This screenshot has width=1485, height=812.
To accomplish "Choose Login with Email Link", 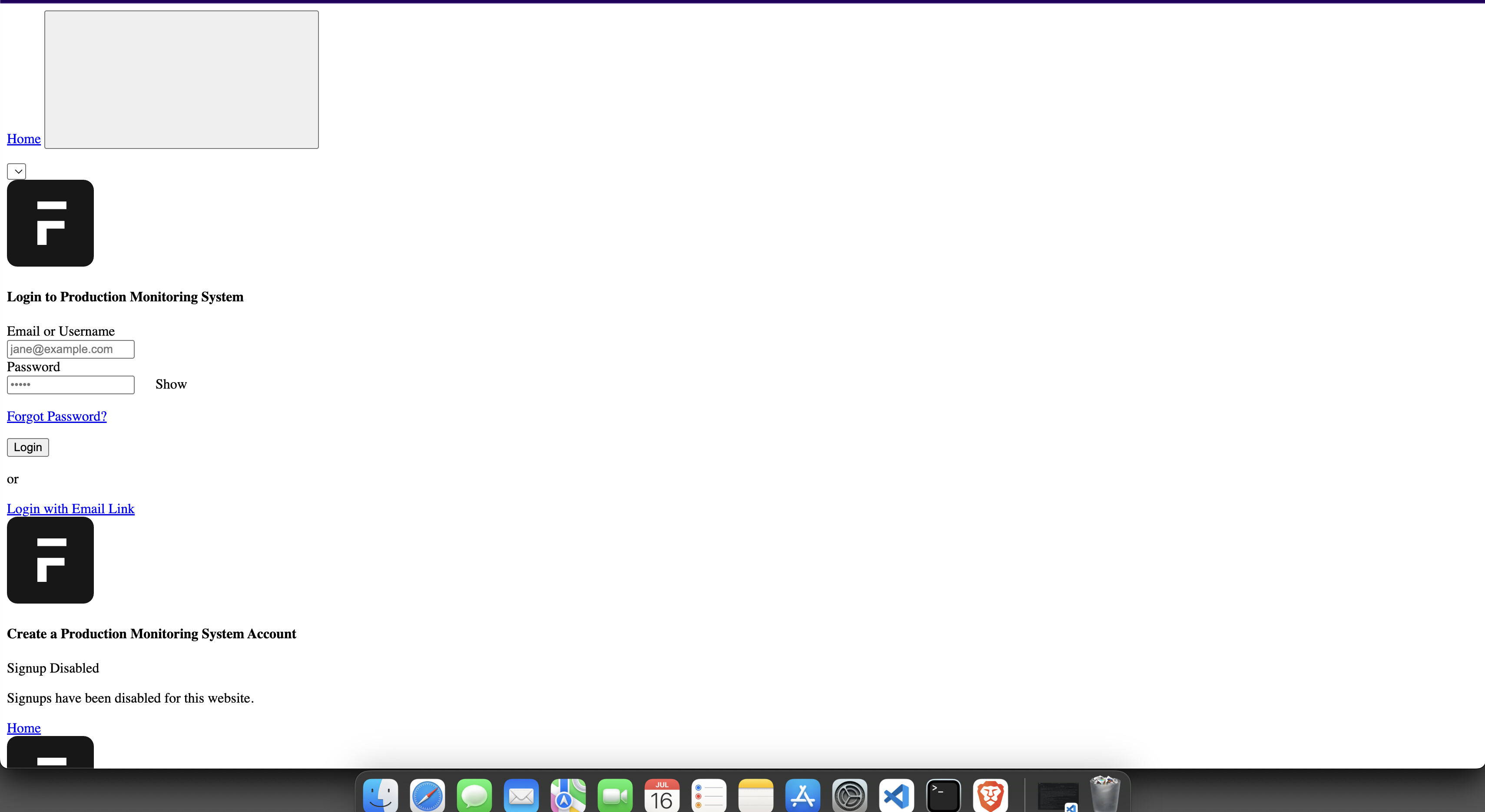I will [x=70, y=509].
